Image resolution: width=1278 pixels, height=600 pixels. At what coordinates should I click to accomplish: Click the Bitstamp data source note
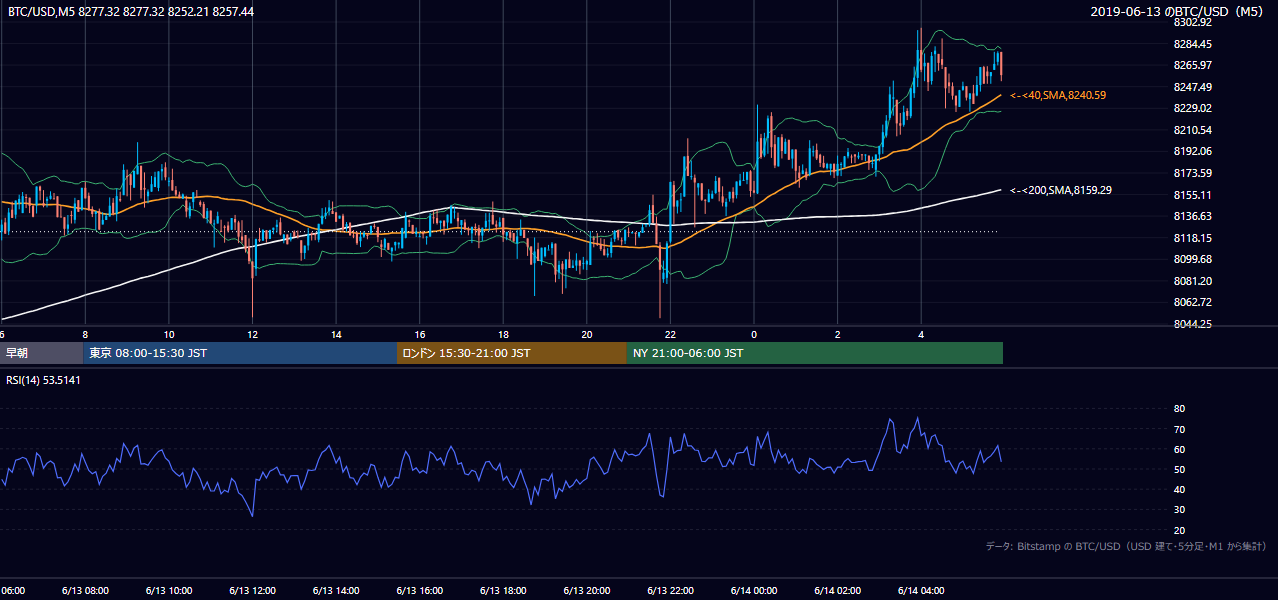click(1126, 546)
